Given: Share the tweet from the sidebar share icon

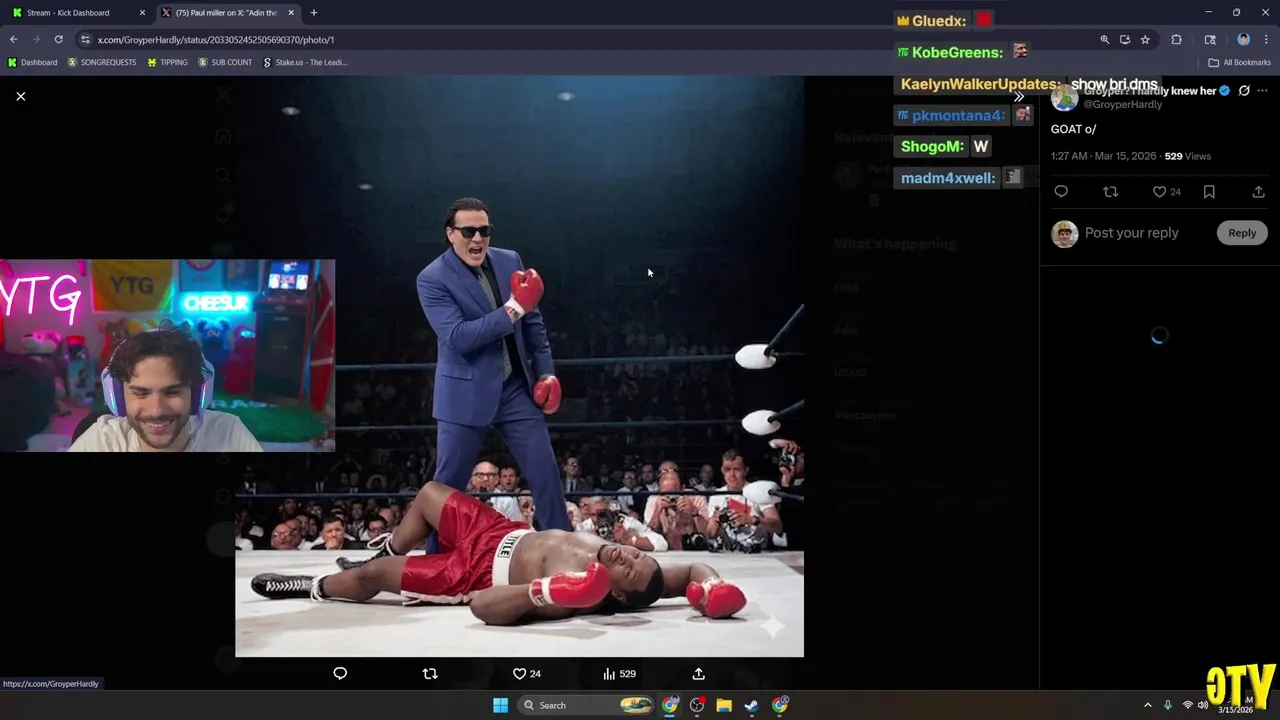Looking at the screenshot, I should [x=1258, y=192].
